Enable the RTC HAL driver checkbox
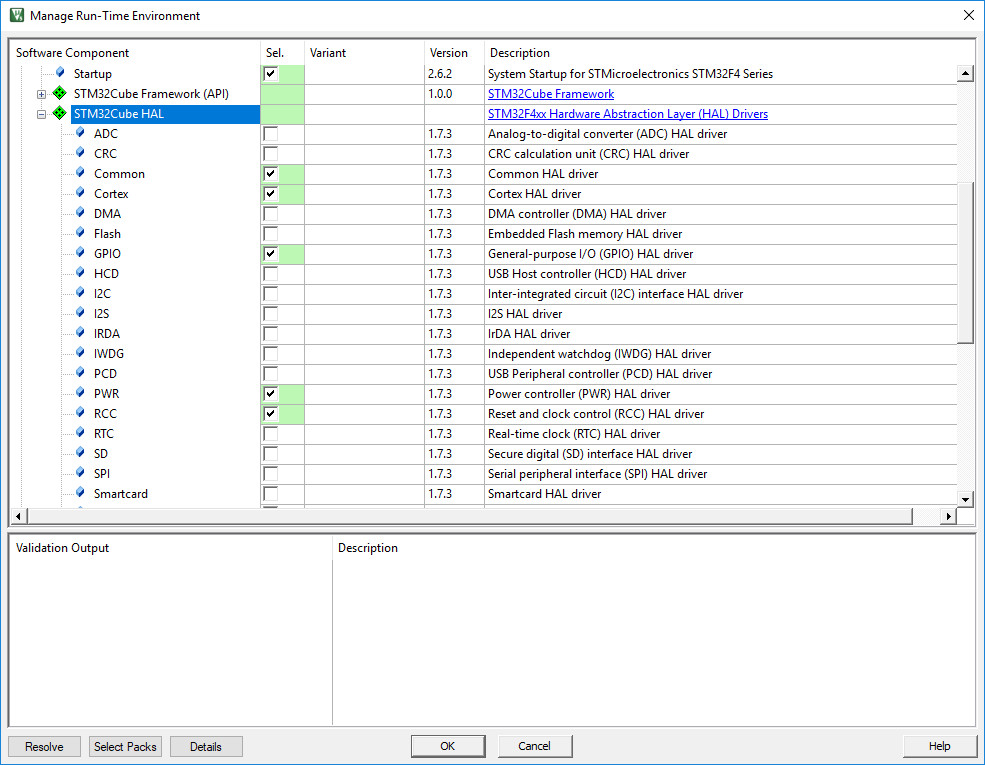 pyautogui.click(x=271, y=434)
